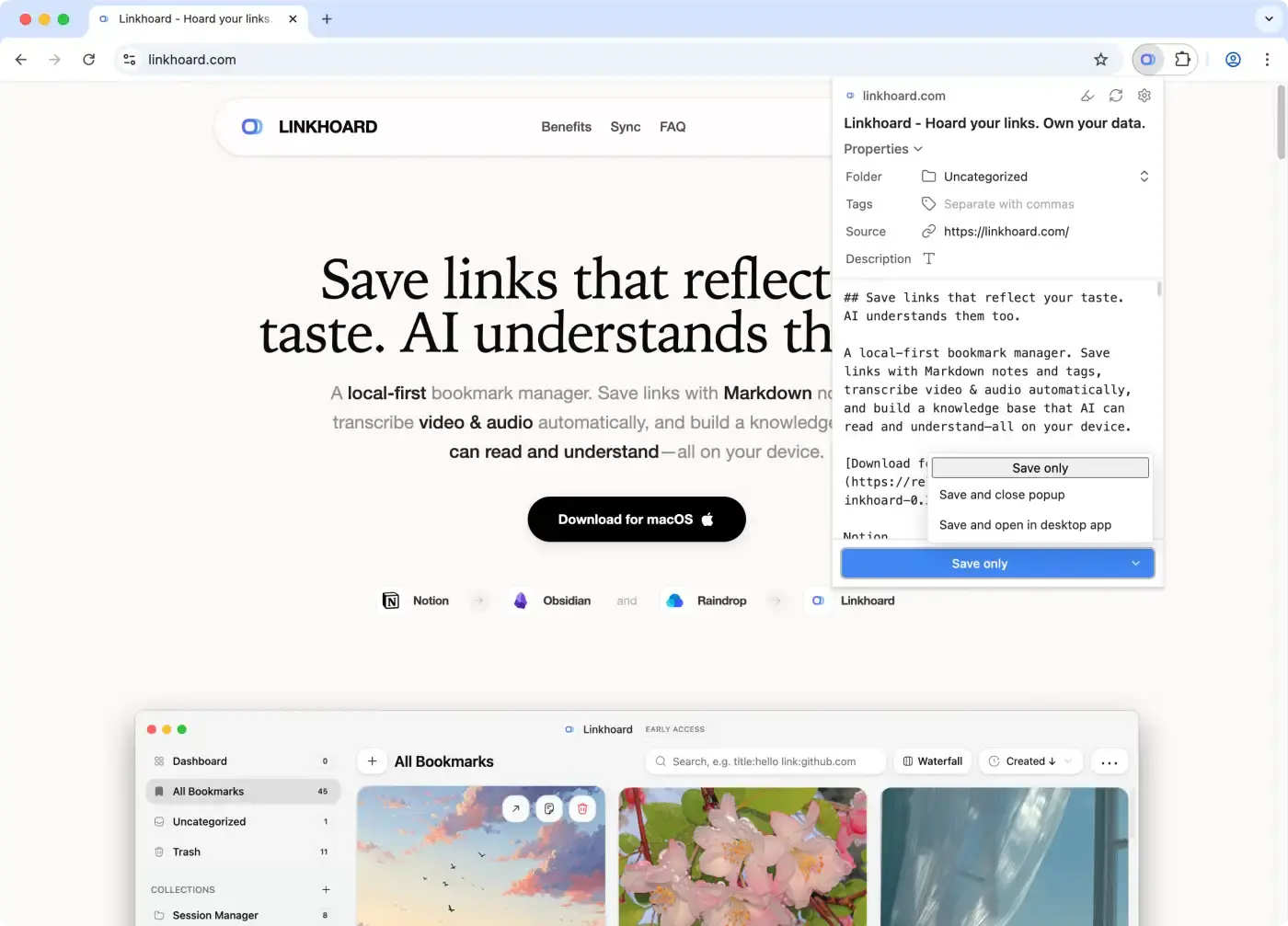Open the Created sort dropdown

pos(1030,761)
